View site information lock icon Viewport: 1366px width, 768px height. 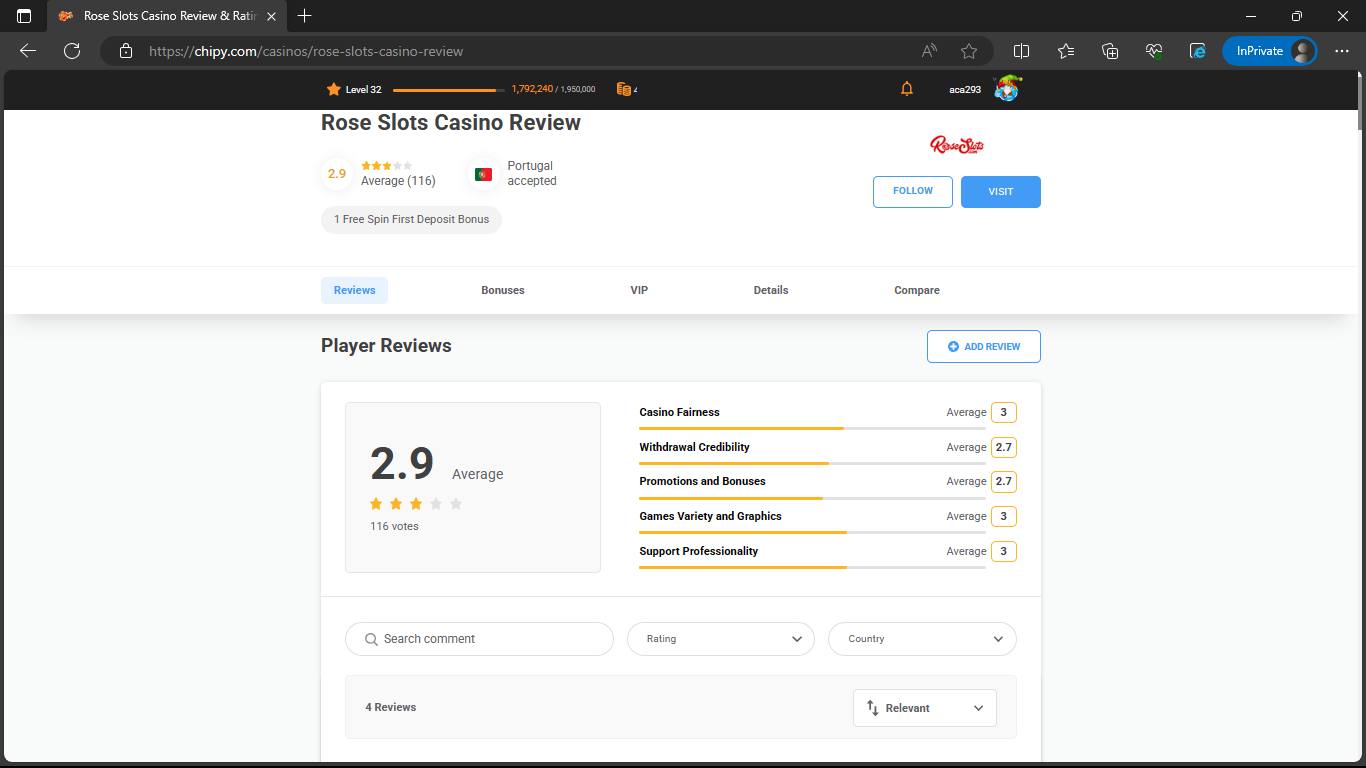tap(126, 51)
